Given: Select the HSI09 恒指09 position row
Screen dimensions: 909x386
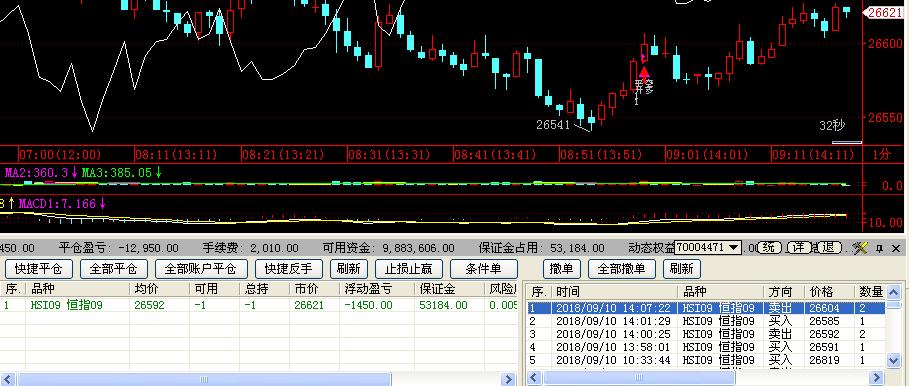Looking at the screenshot, I should (x=259, y=305).
